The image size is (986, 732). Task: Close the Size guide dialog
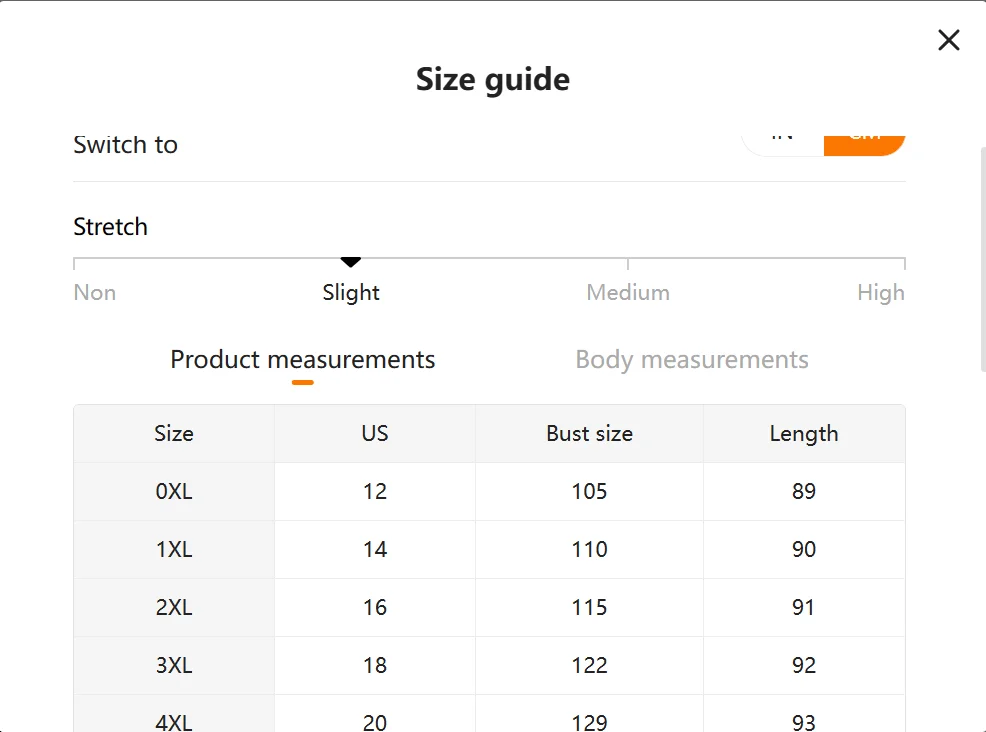948,40
